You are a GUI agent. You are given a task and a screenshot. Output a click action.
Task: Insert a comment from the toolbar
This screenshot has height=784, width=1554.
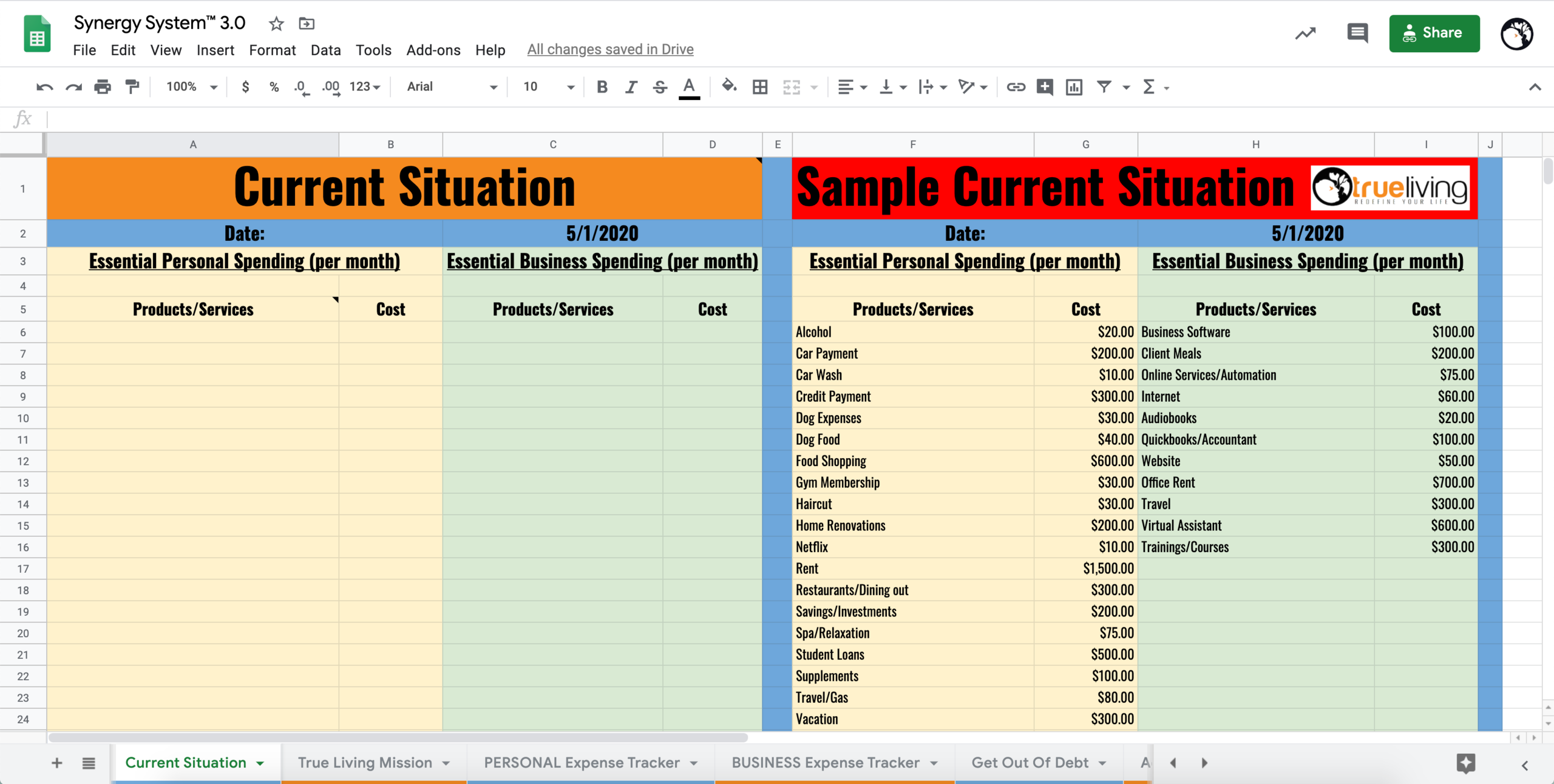click(1045, 87)
